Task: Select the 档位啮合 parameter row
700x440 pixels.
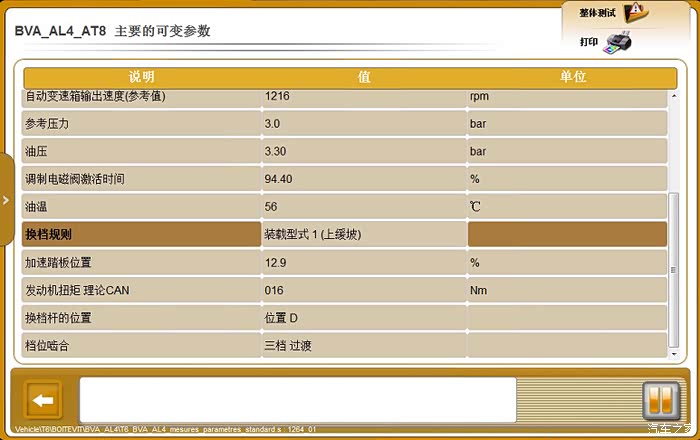Action: [x=141, y=345]
